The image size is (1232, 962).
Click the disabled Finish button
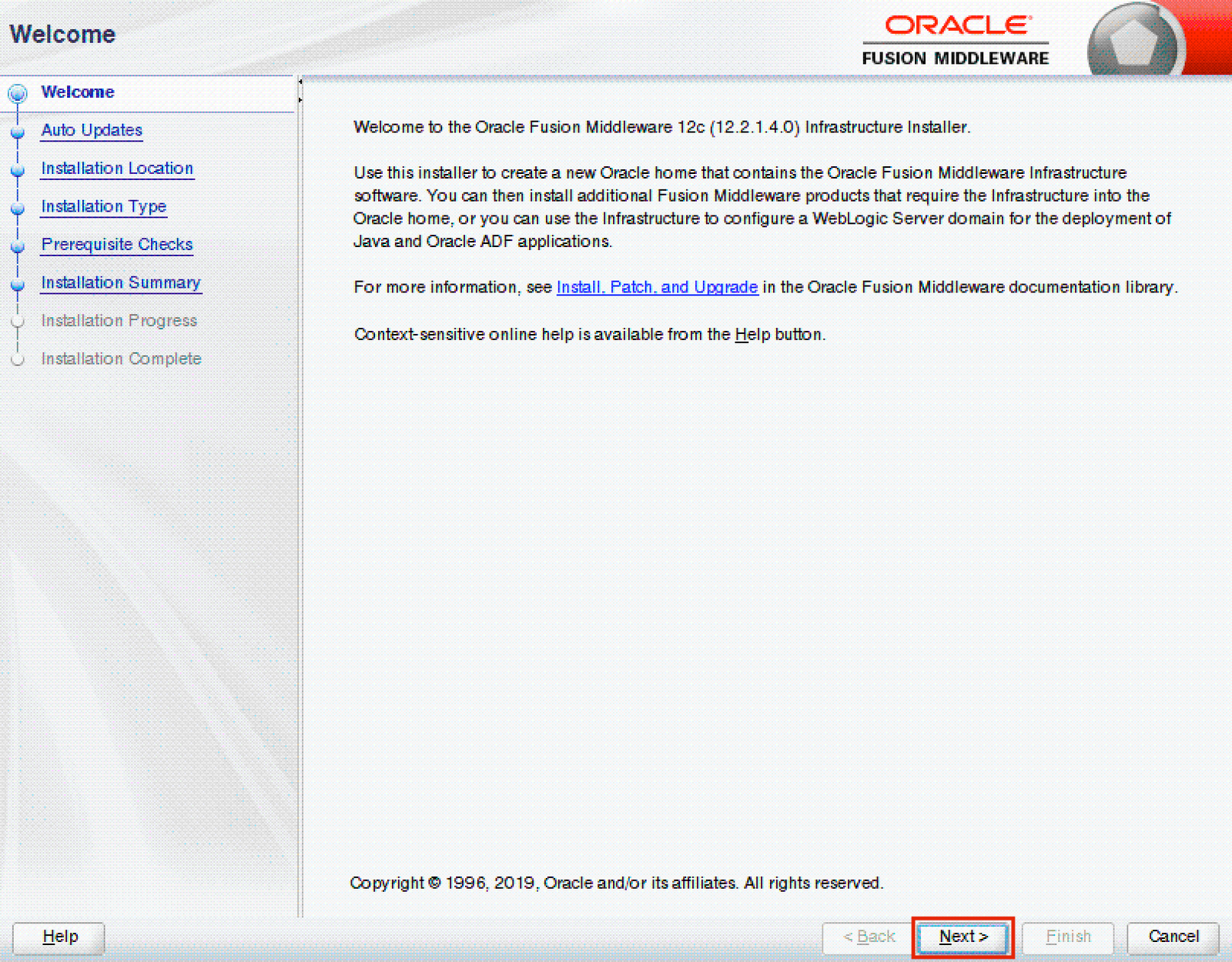coord(1068,937)
